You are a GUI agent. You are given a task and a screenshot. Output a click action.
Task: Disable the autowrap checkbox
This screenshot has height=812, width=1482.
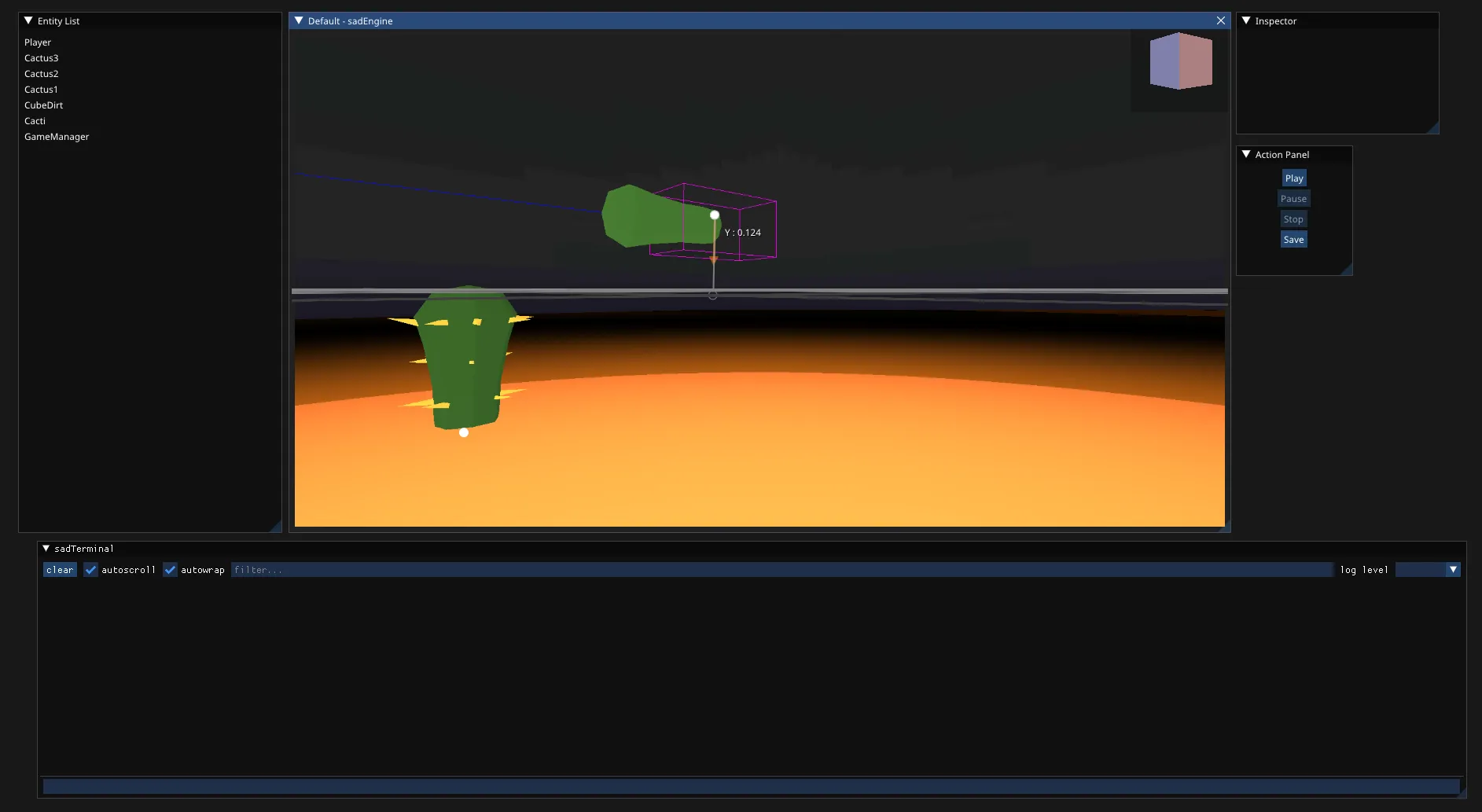(170, 570)
